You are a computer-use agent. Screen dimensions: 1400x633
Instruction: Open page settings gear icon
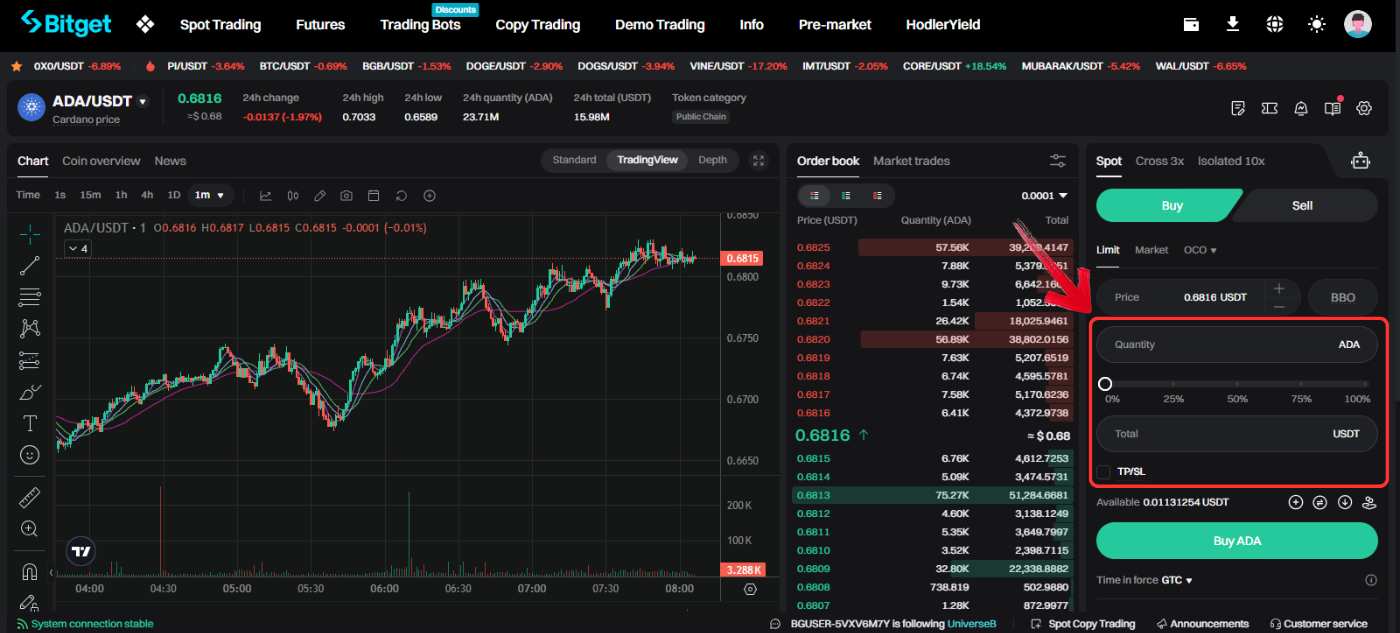1363,108
